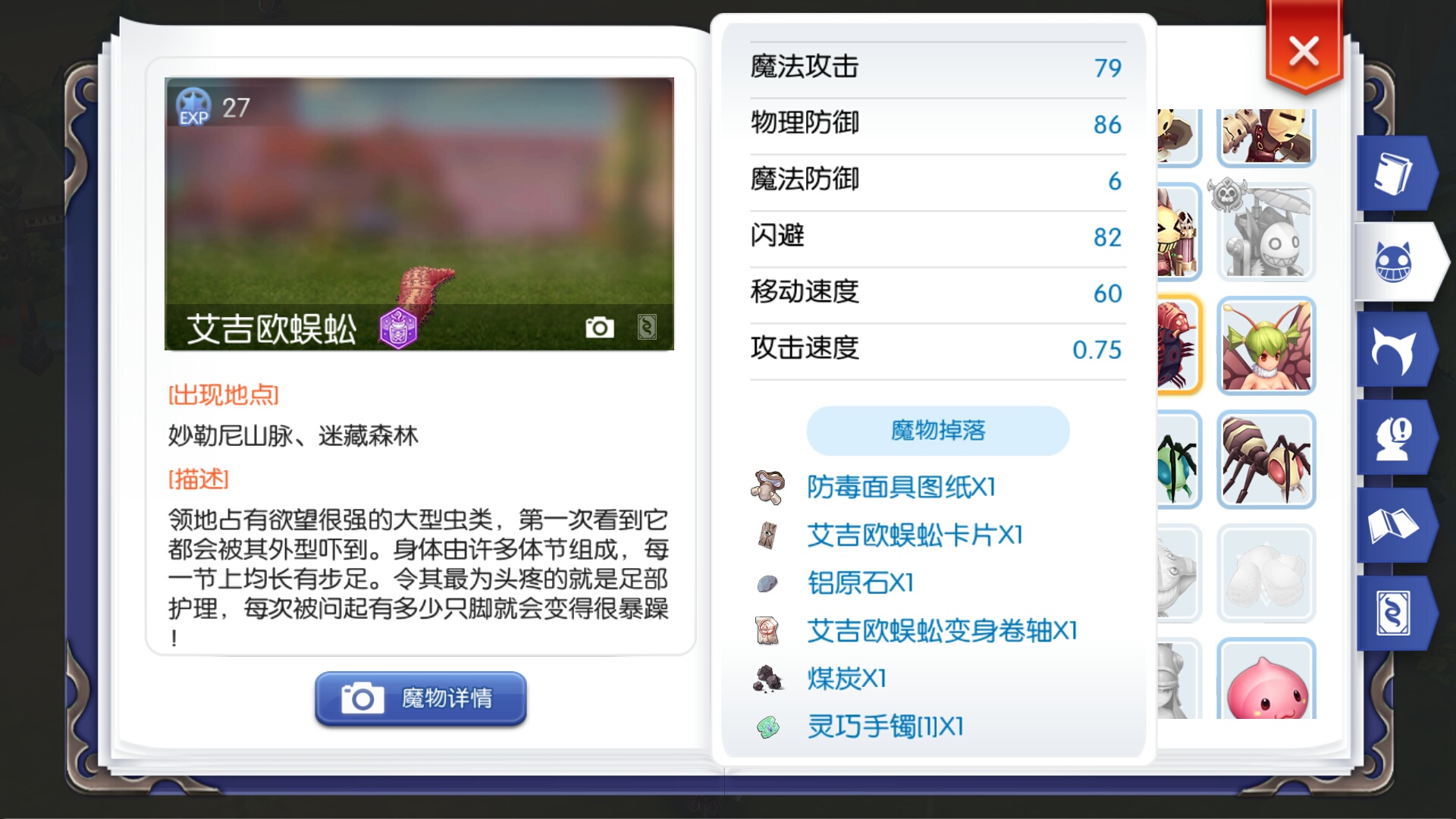The image size is (1456, 819).
Task: Click the 攻击速度 stat row
Action: [938, 350]
